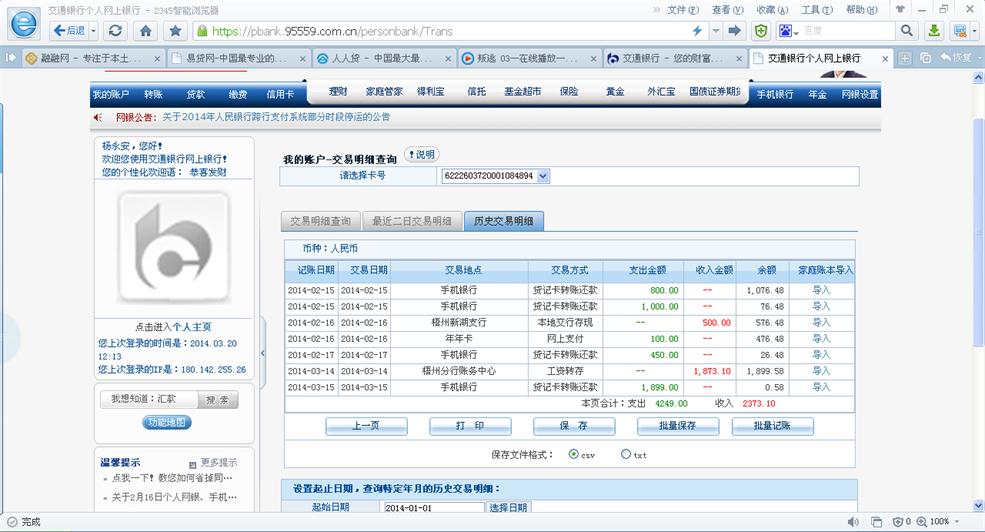This screenshot has height=532, width=985.
Task: Click the 打印 button
Action: tap(470, 426)
